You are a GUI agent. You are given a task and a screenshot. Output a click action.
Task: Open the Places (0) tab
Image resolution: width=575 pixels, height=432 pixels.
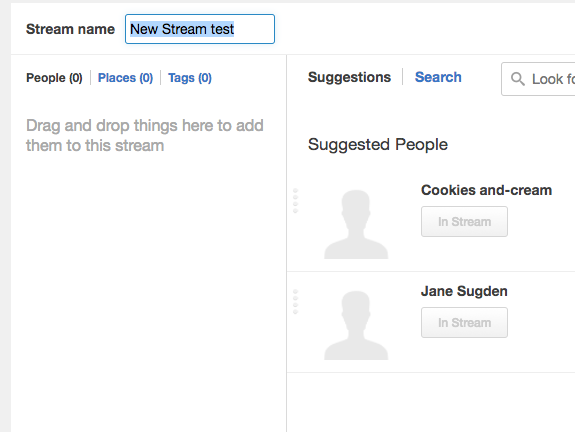click(125, 78)
